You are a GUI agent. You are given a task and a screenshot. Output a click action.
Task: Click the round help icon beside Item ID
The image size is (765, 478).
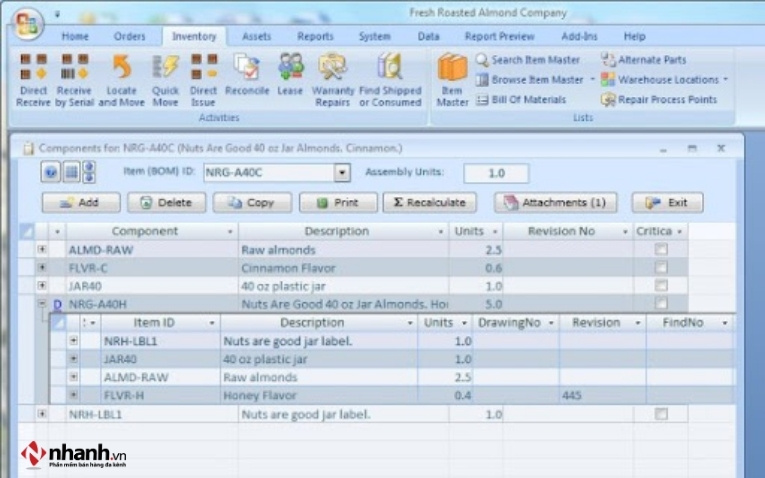(51, 172)
